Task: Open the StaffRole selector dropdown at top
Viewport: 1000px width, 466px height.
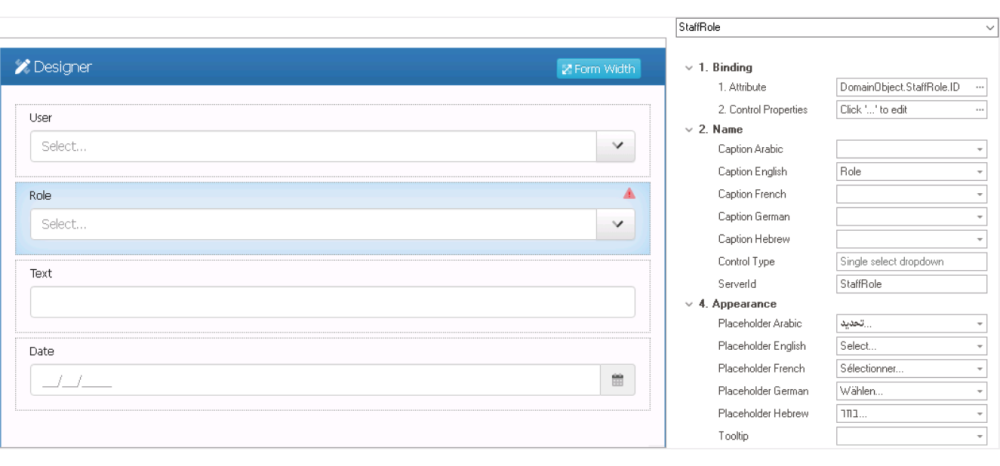Action: tap(988, 28)
